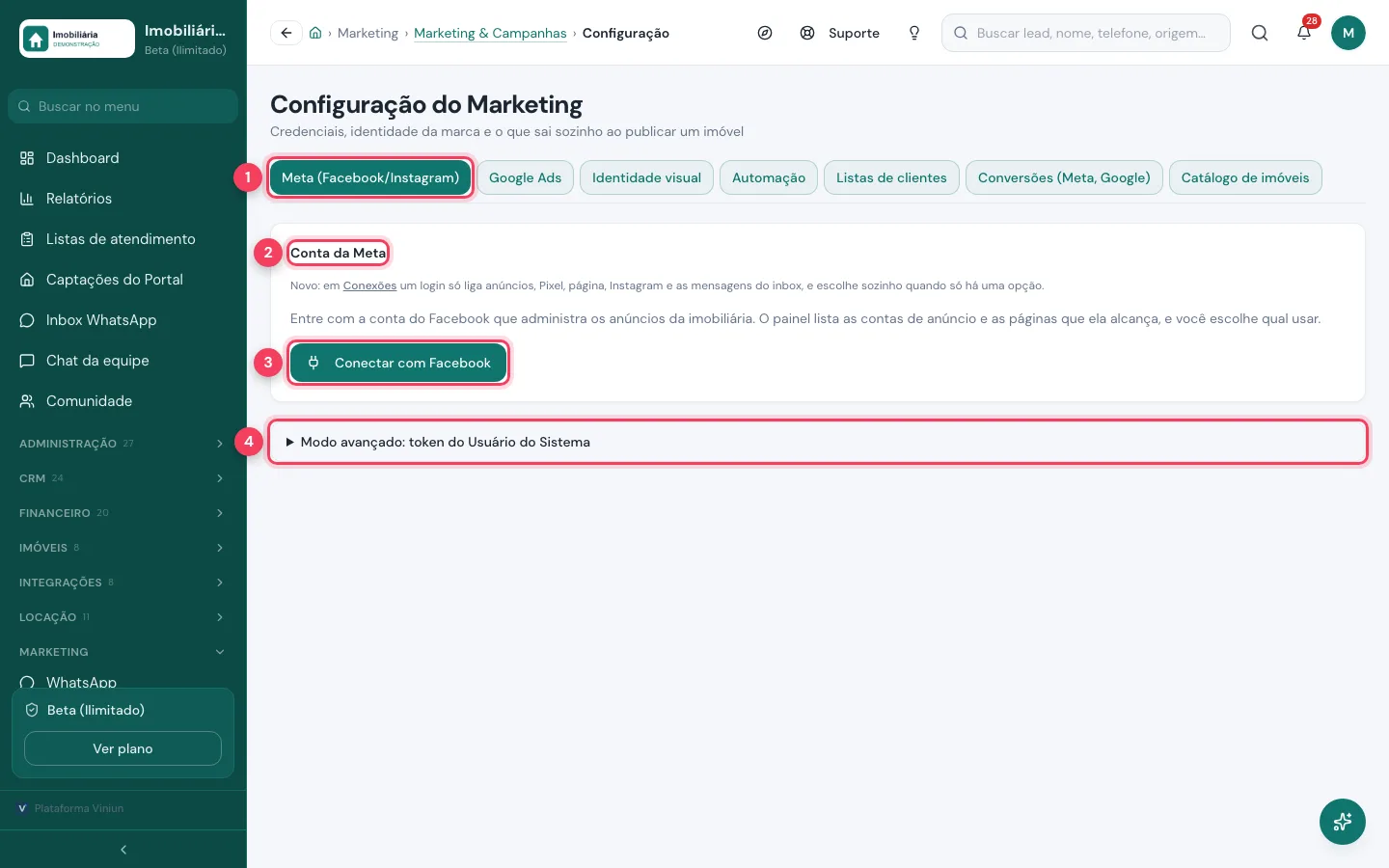Open Comunidade page
This screenshot has width=1389, height=868.
coord(123,401)
